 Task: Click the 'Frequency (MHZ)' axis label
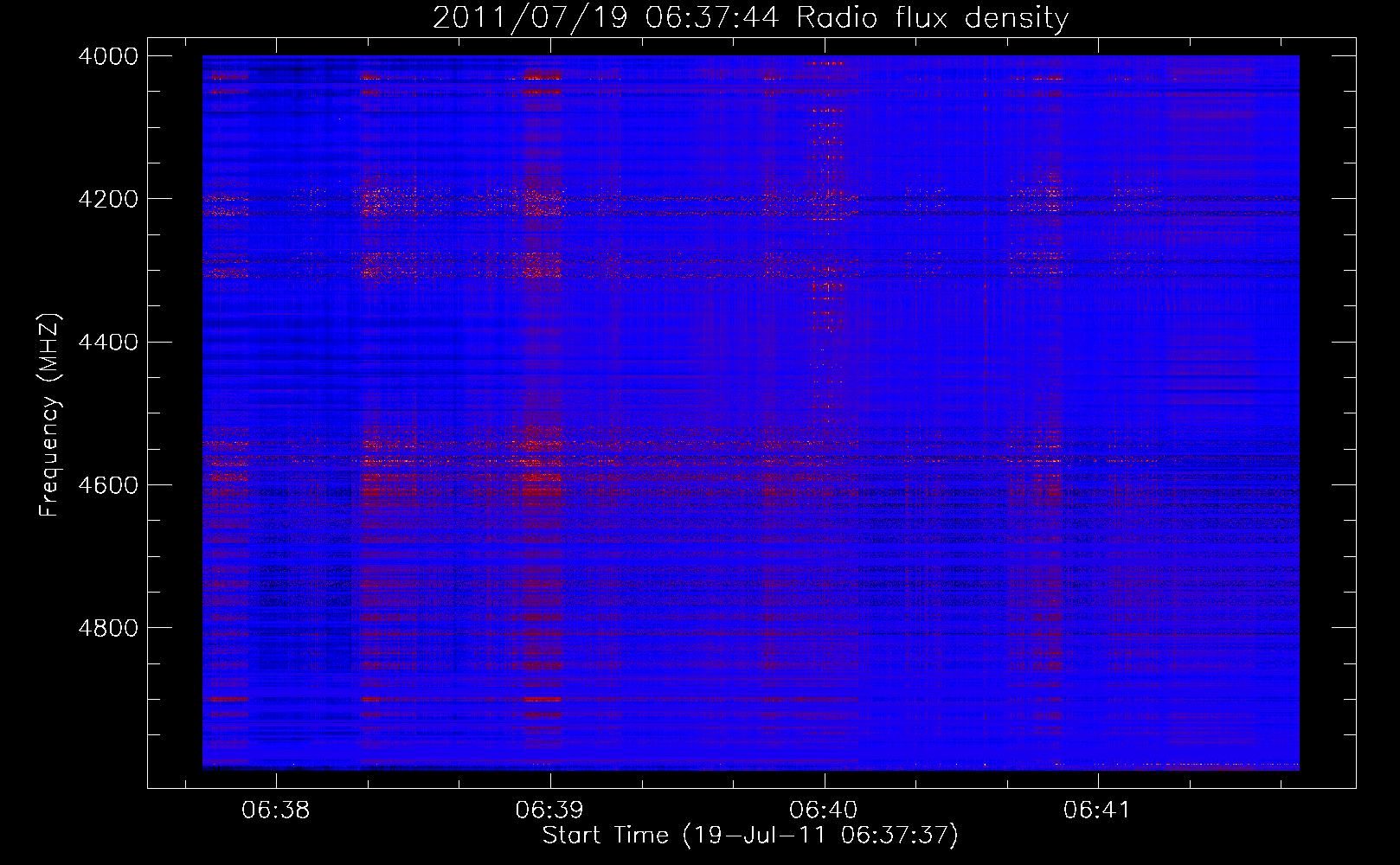point(50,415)
